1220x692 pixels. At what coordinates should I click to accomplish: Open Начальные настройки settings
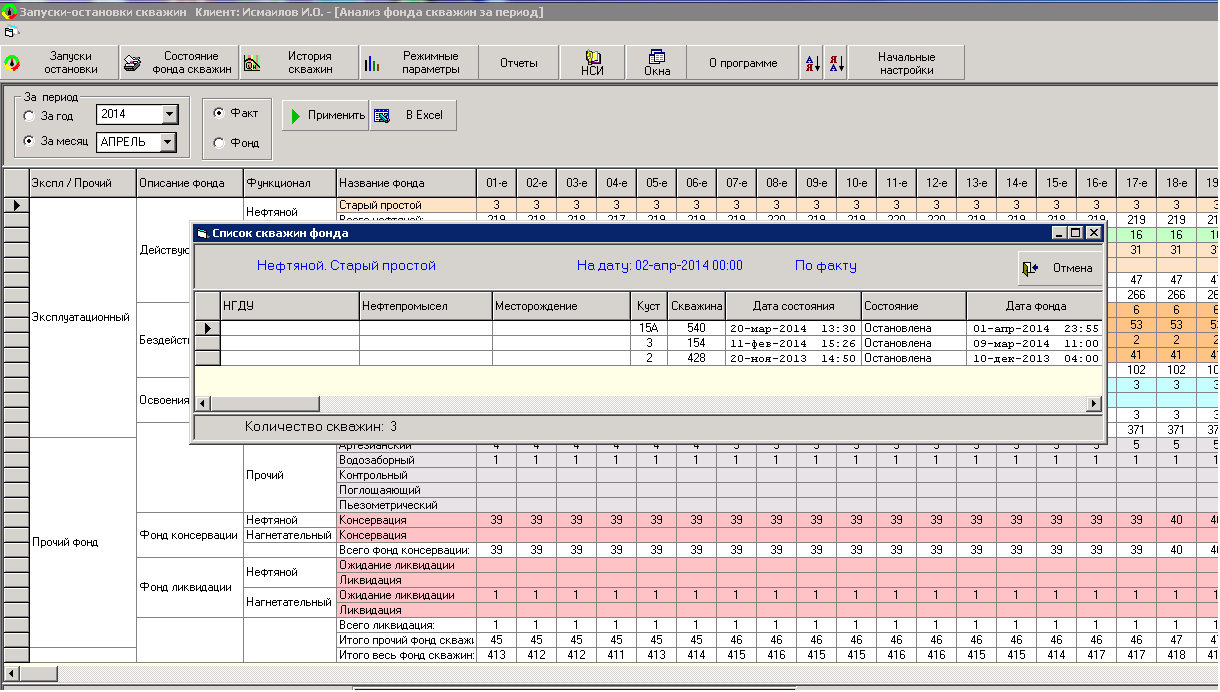point(907,63)
